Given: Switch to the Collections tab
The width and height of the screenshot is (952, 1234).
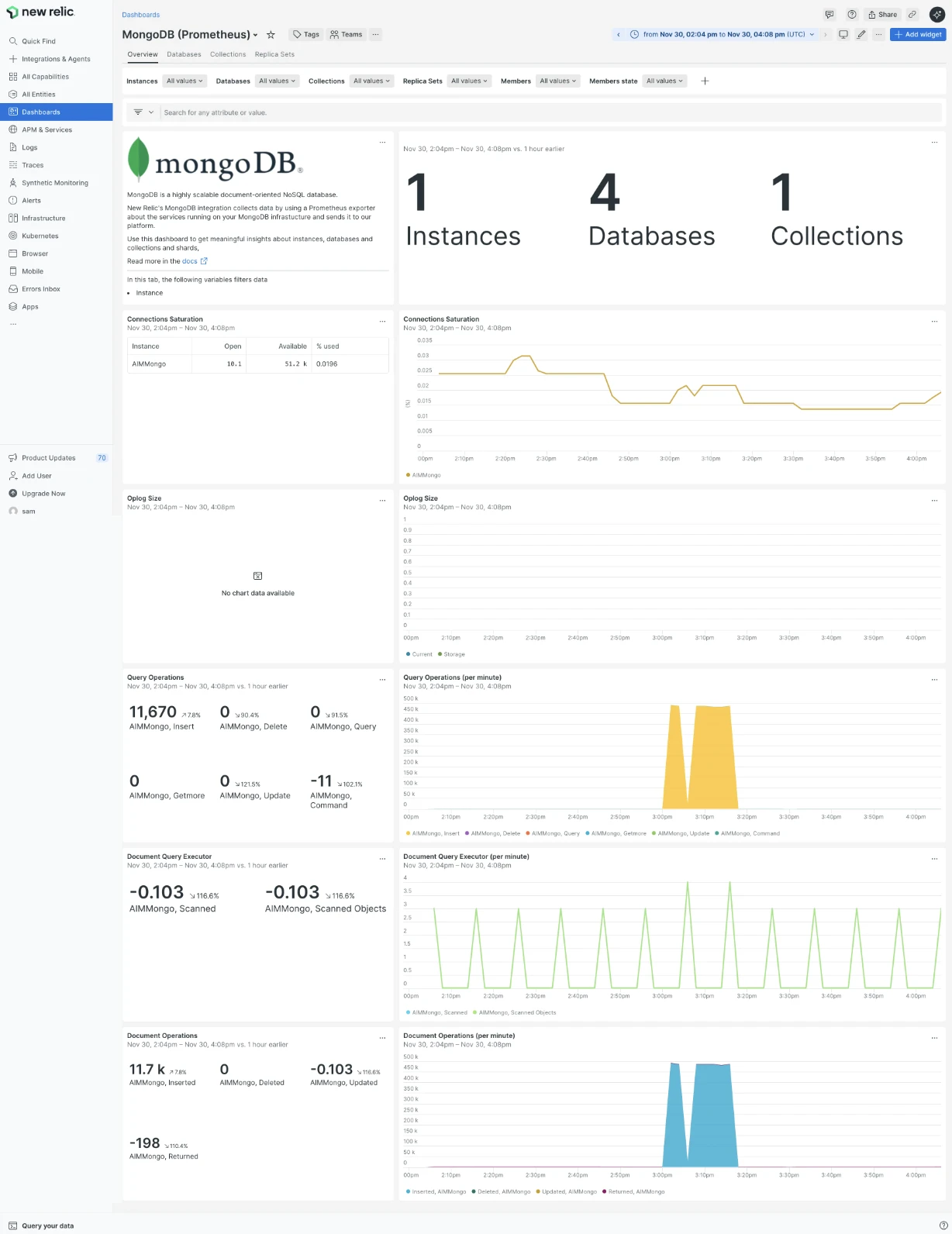Looking at the screenshot, I should click(228, 54).
